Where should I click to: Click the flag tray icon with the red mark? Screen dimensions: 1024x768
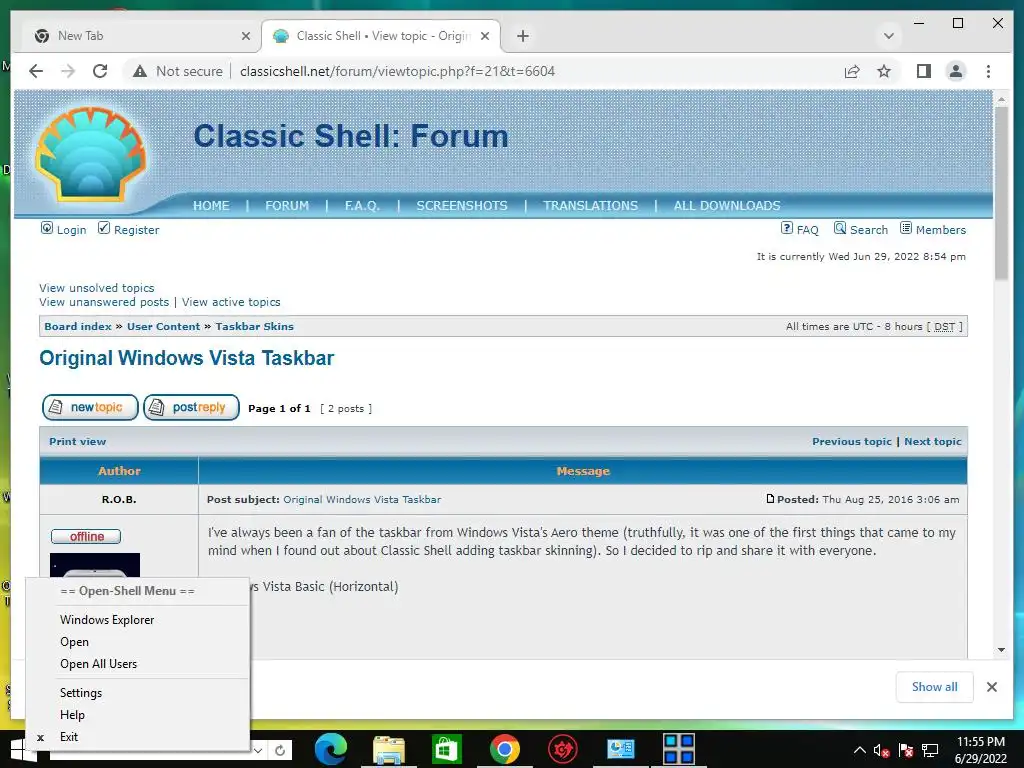906,750
